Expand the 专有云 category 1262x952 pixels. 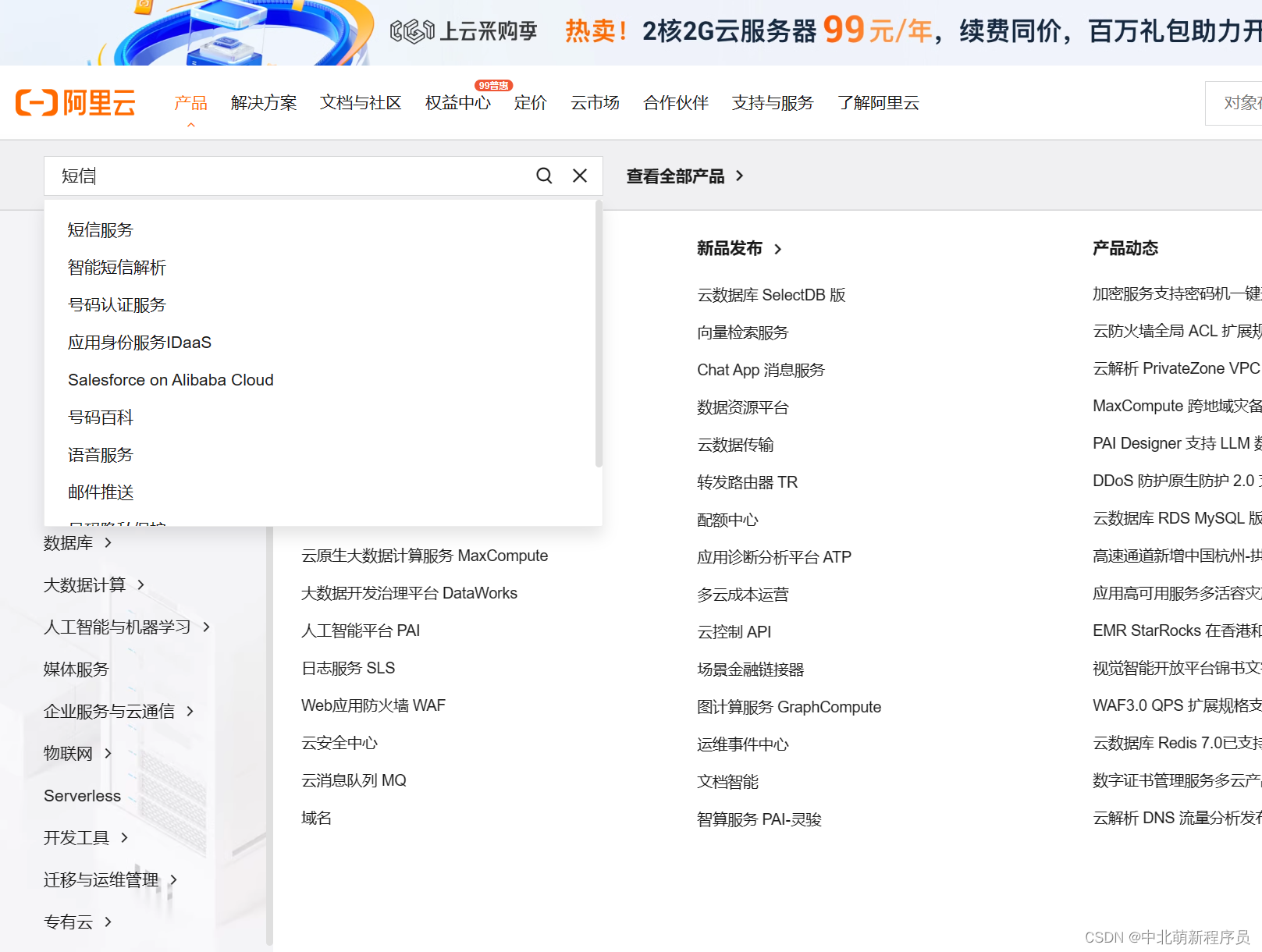point(78,922)
